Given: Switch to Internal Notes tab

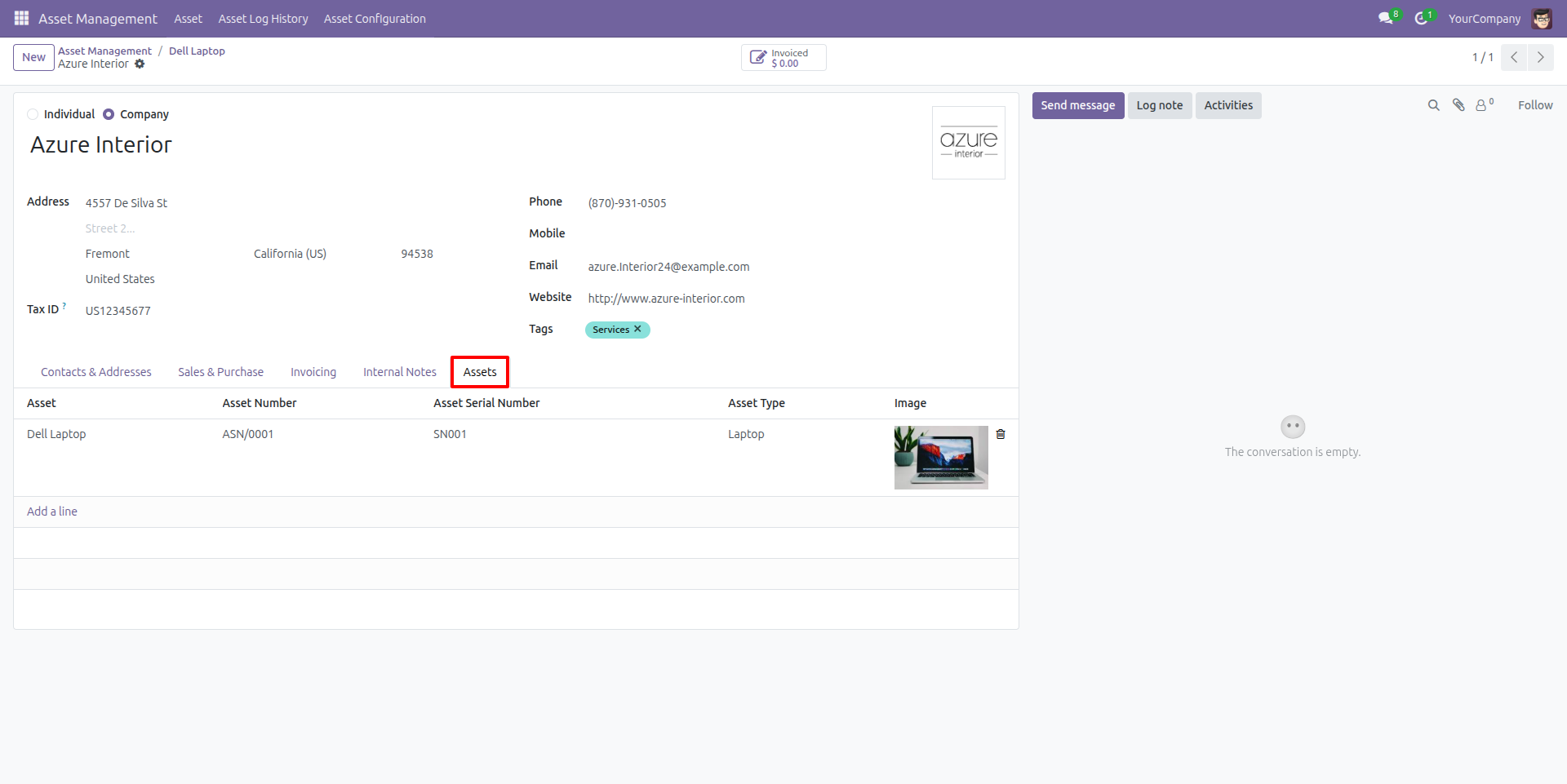Looking at the screenshot, I should point(400,372).
